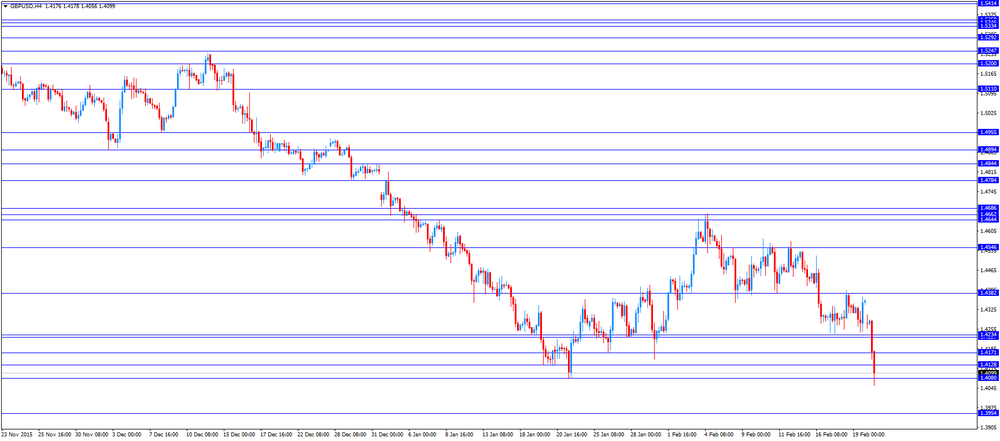Image resolution: width=1000 pixels, height=441 pixels.
Task: Click the current price 1.4099 marker
Action: click(988, 372)
